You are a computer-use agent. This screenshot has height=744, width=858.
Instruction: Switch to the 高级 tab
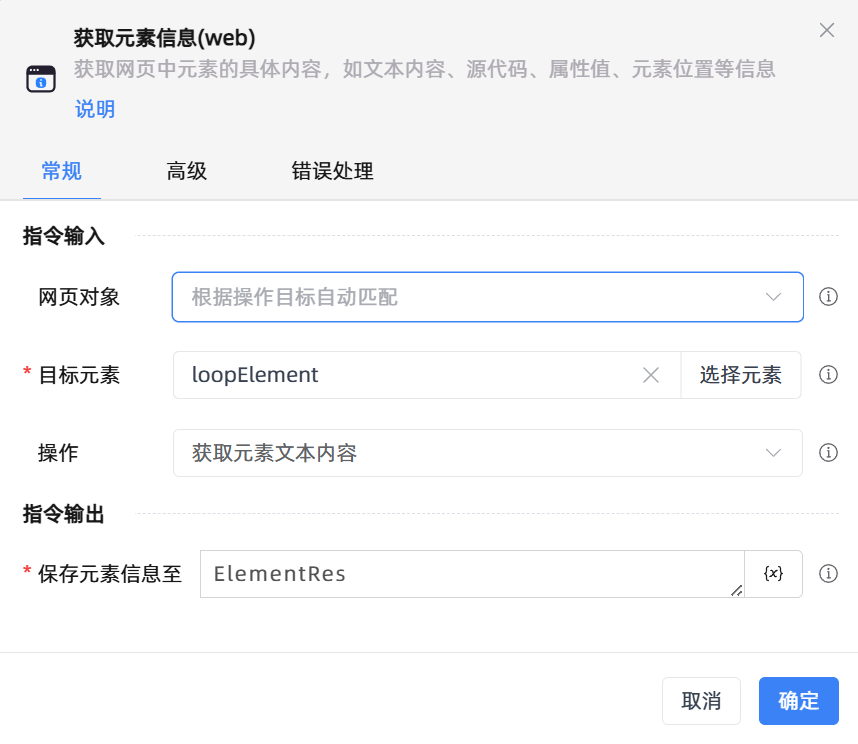tap(186, 171)
